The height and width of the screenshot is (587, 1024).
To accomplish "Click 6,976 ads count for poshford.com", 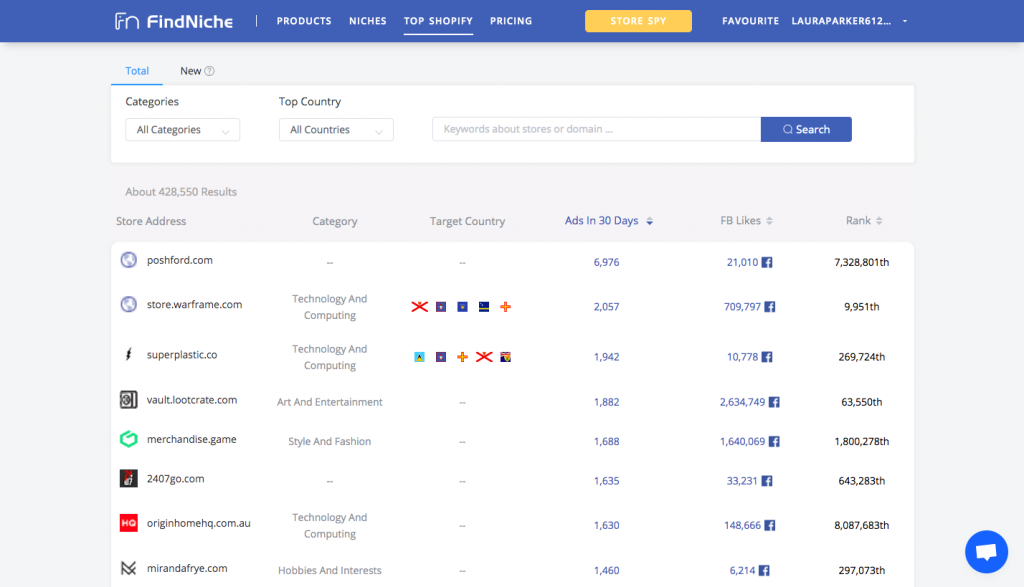I will click(x=606, y=262).
